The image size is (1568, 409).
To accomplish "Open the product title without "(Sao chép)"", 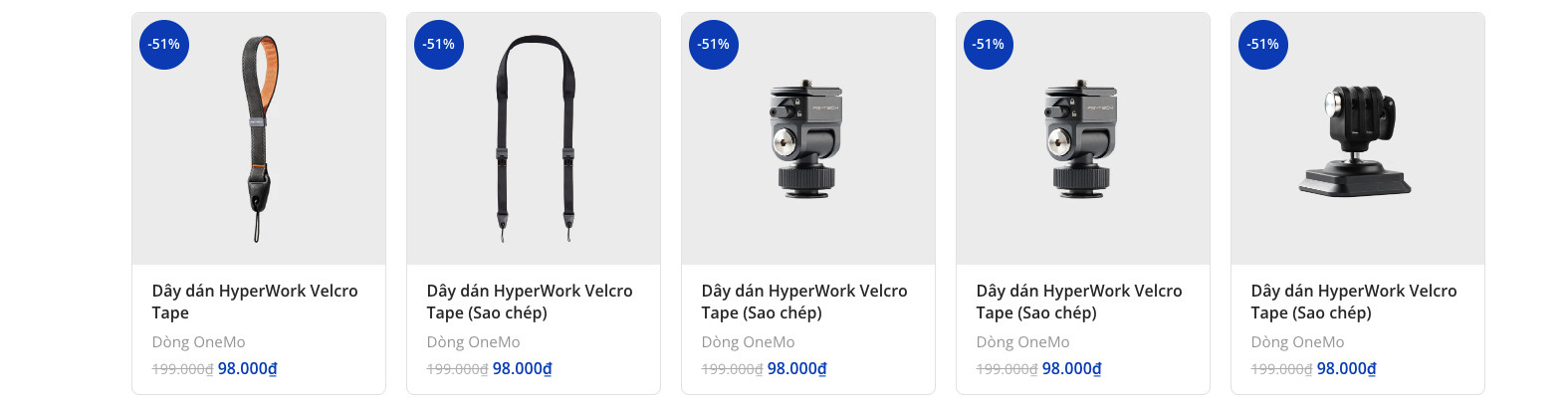I will pyautogui.click(x=255, y=302).
